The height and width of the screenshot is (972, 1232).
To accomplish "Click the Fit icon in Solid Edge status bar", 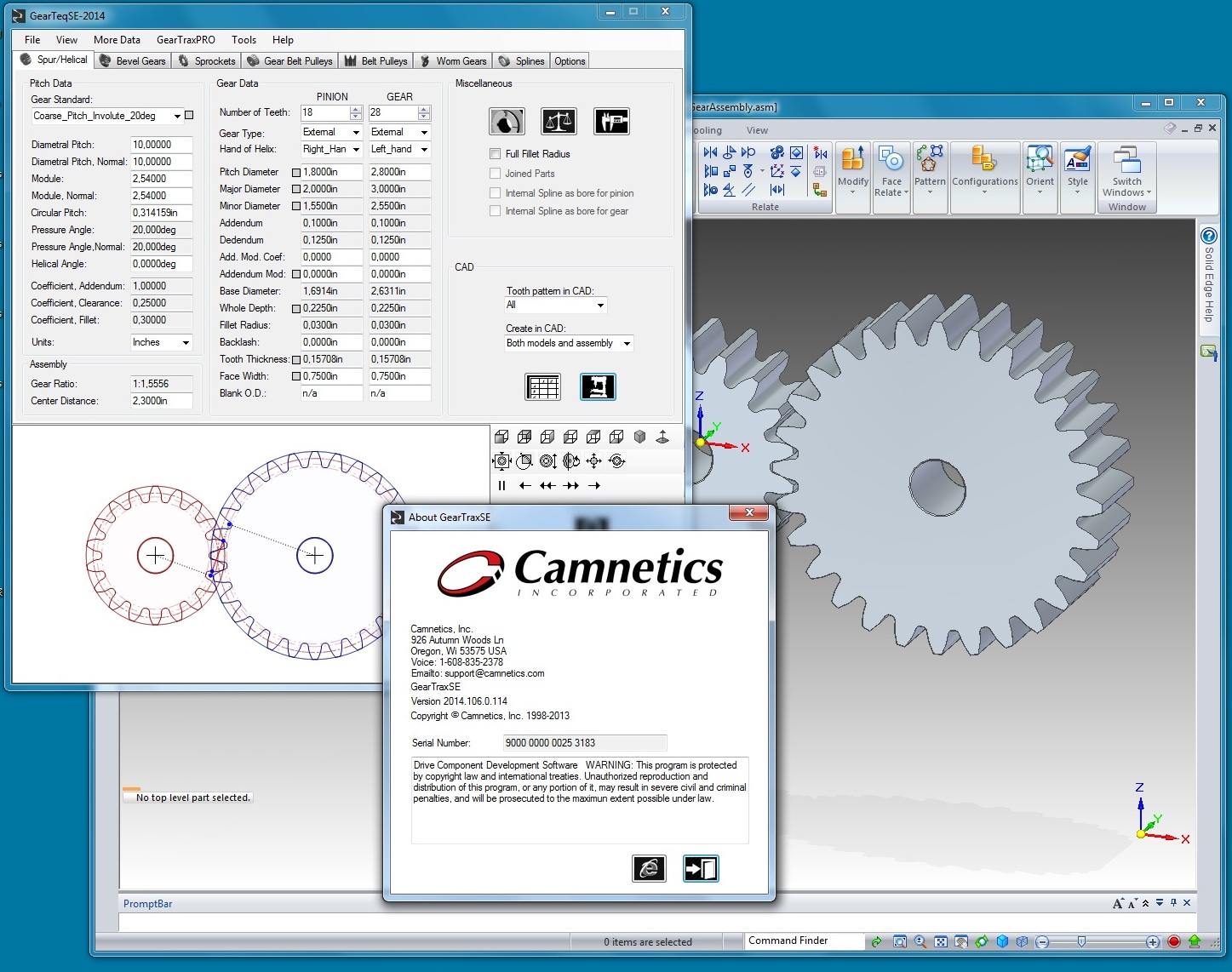I will [941, 941].
